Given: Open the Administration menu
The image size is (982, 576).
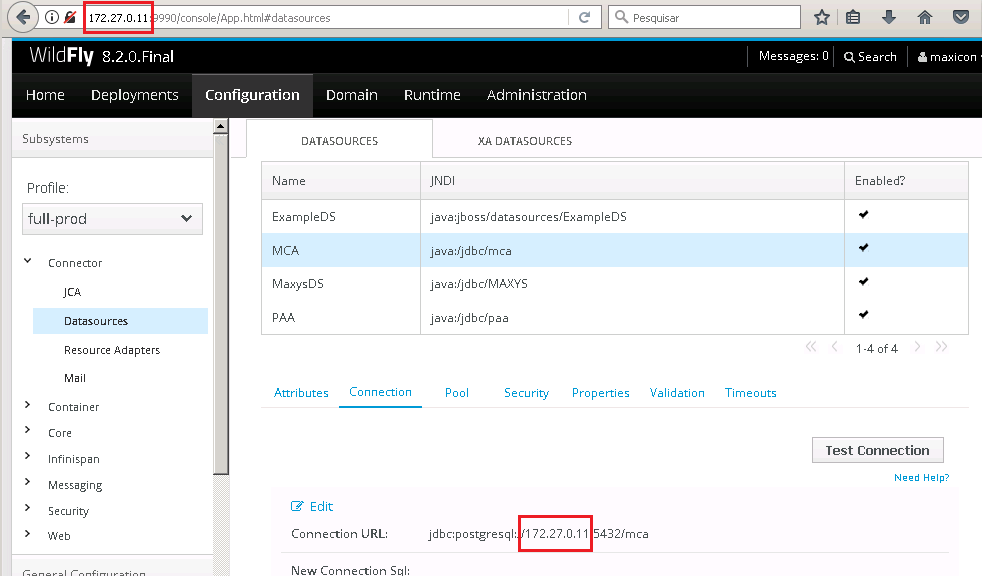Looking at the screenshot, I should (x=537, y=95).
